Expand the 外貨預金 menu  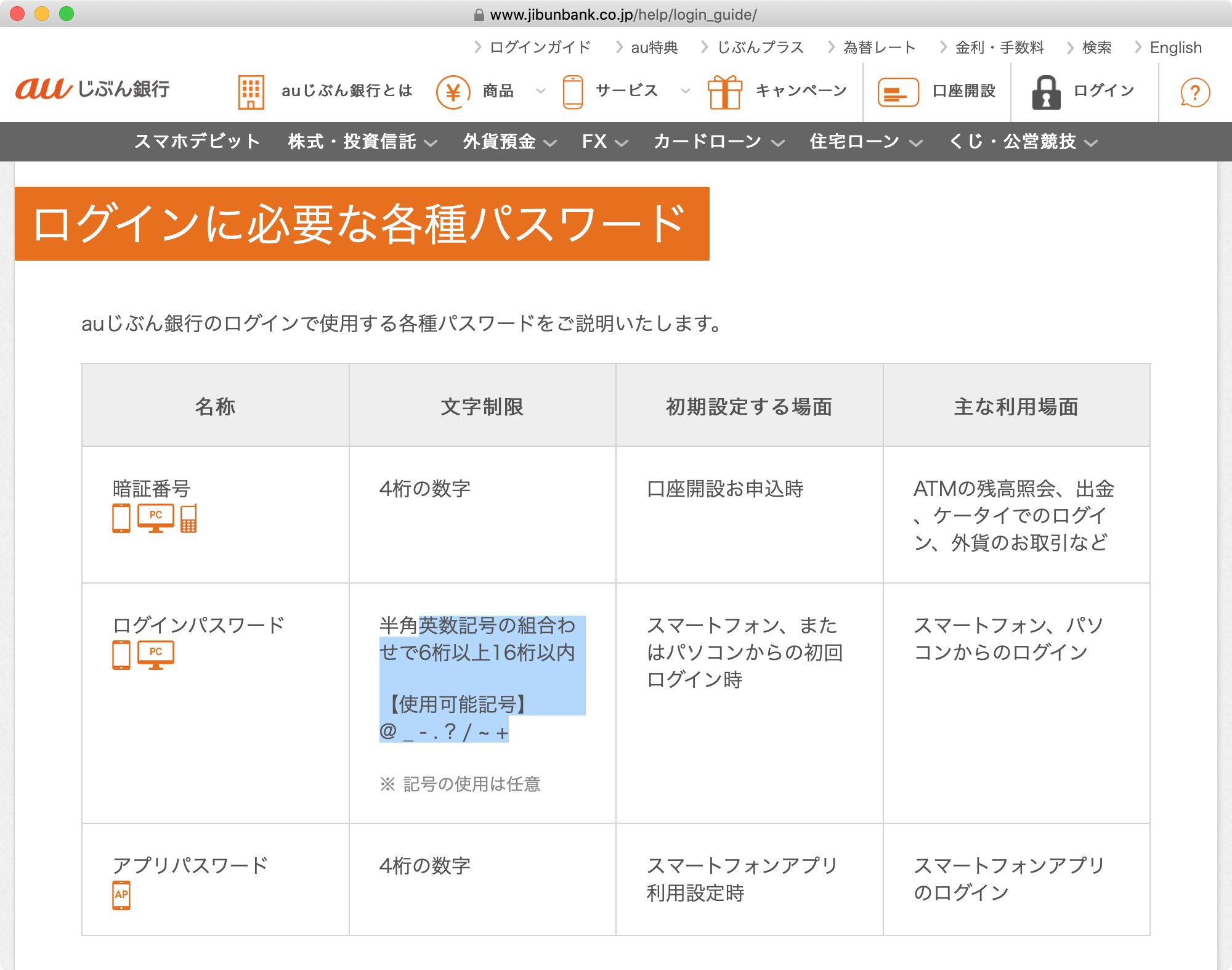(x=510, y=142)
